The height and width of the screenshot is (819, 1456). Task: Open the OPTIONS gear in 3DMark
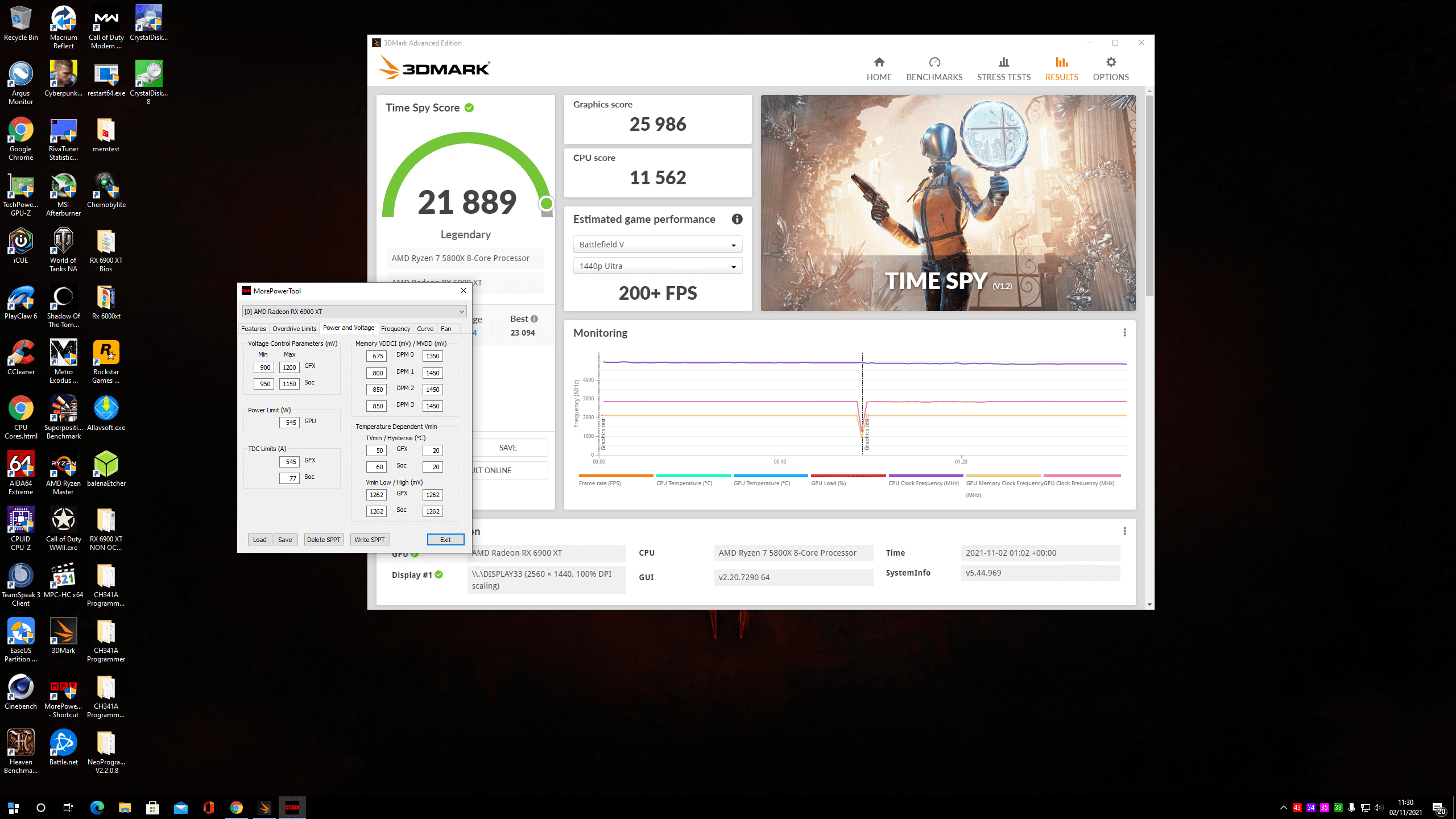tap(1110, 69)
